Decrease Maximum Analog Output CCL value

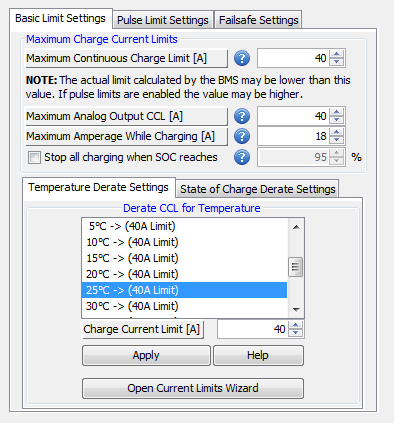pyautogui.click(x=337, y=120)
